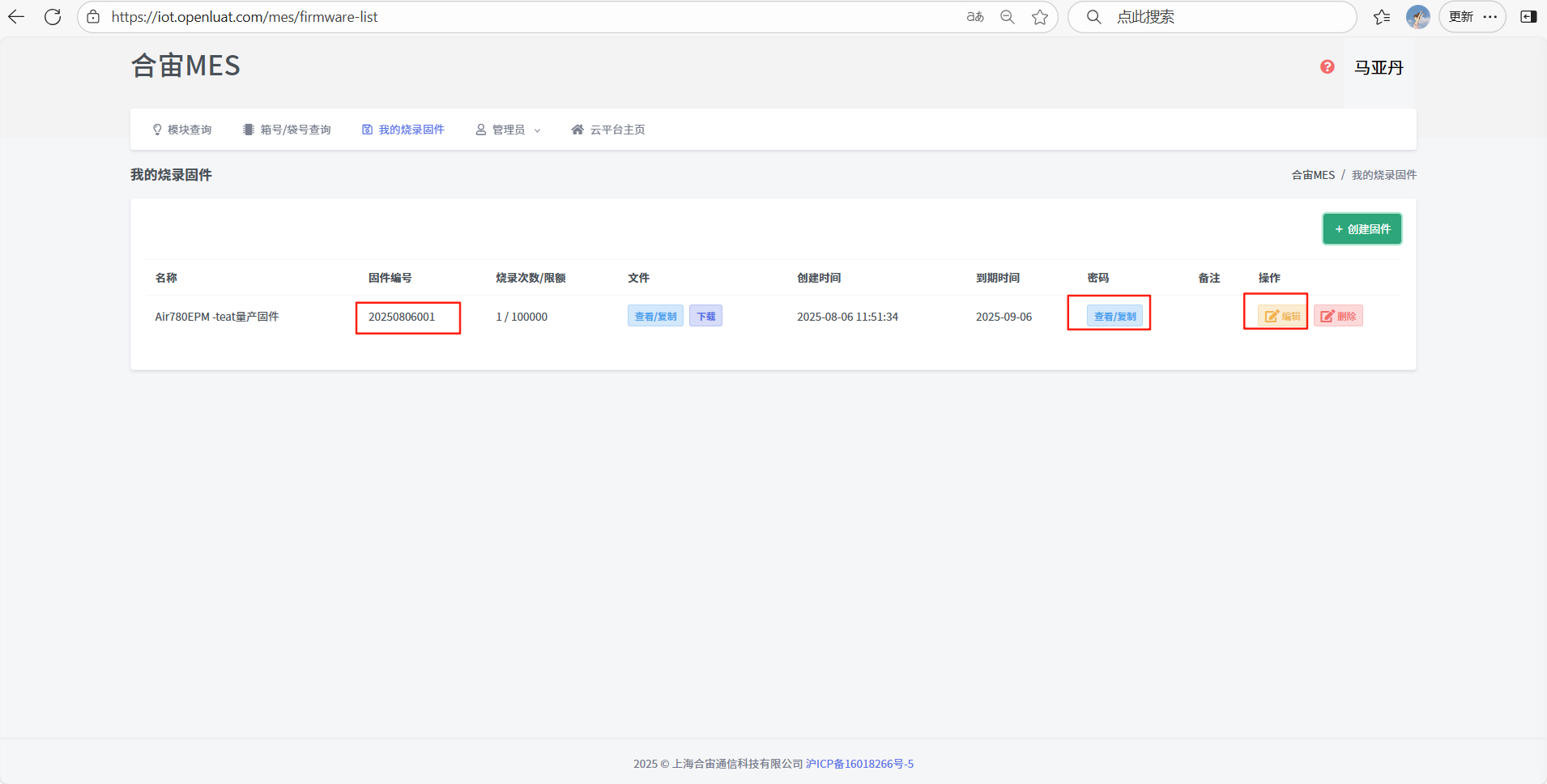Viewport: 1547px width, 784px height.
Task: Click the burn count 1 / 100000
Action: pos(522,317)
